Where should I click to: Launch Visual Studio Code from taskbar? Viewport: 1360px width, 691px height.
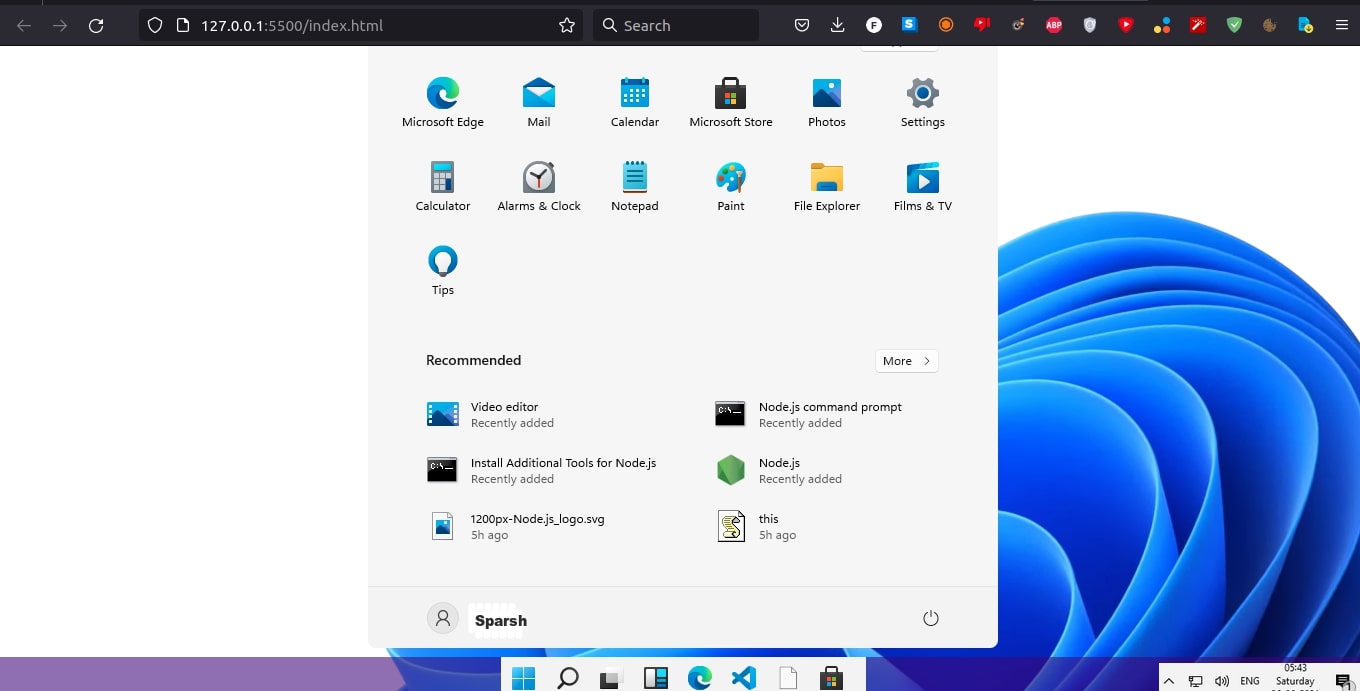[x=744, y=678]
